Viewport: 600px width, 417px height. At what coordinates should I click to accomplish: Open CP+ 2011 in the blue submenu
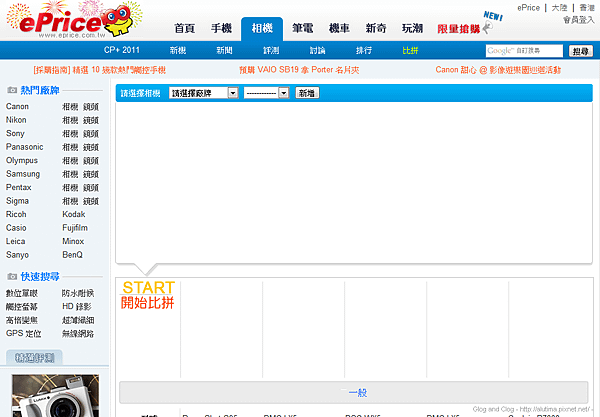click(122, 50)
